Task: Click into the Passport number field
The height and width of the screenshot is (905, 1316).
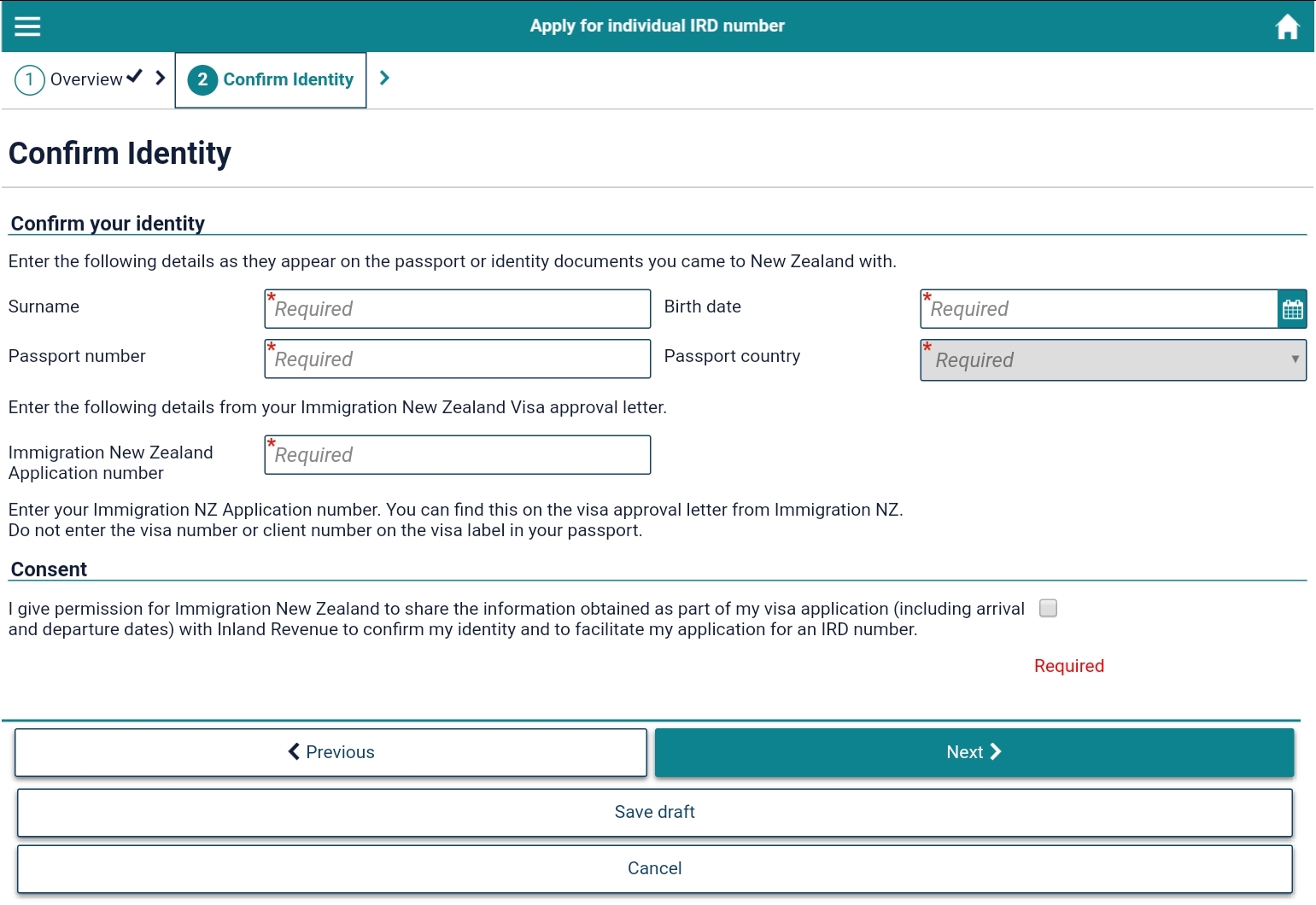Action: point(458,359)
